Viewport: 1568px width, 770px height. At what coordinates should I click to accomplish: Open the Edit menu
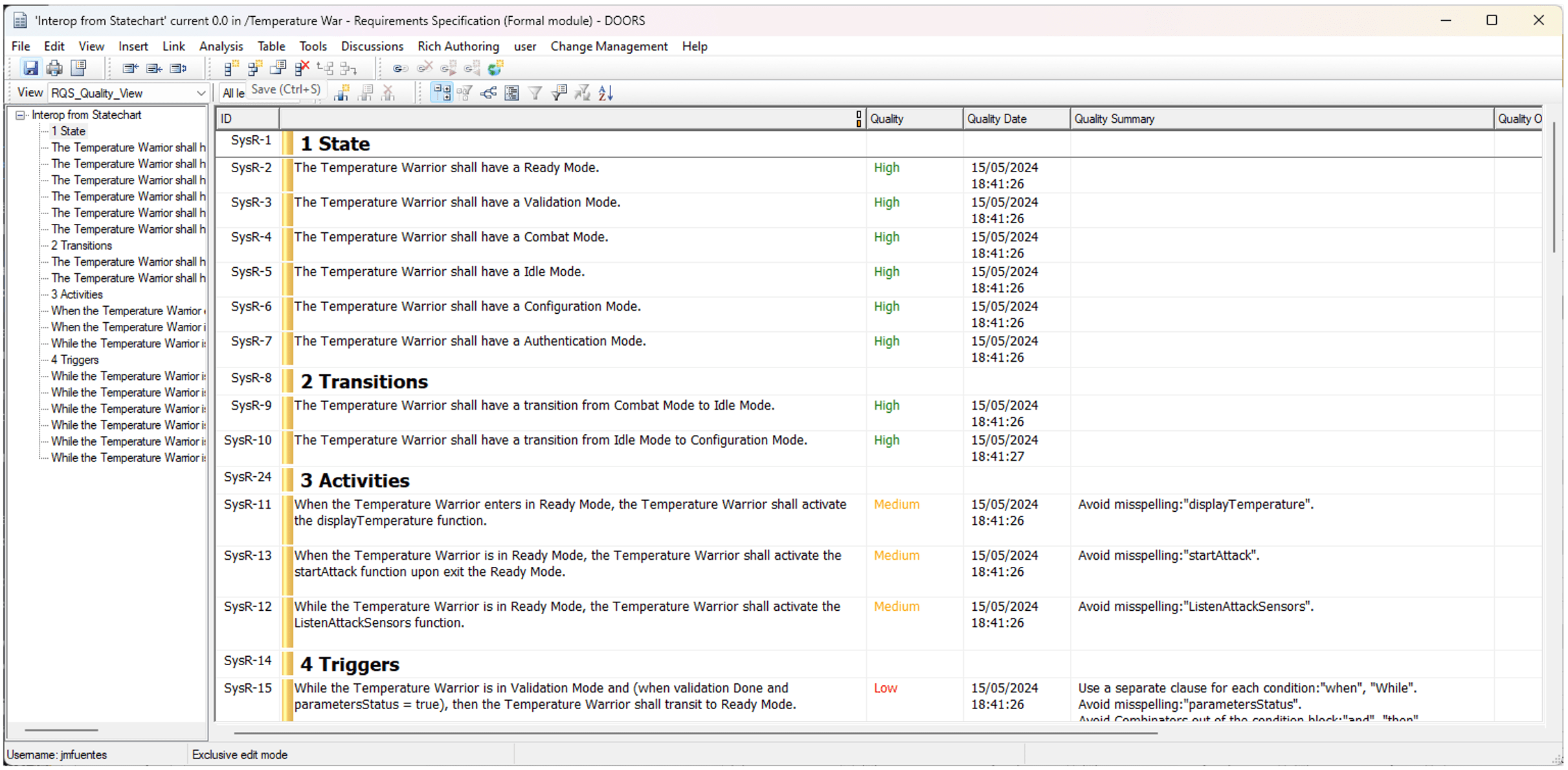[x=54, y=47]
